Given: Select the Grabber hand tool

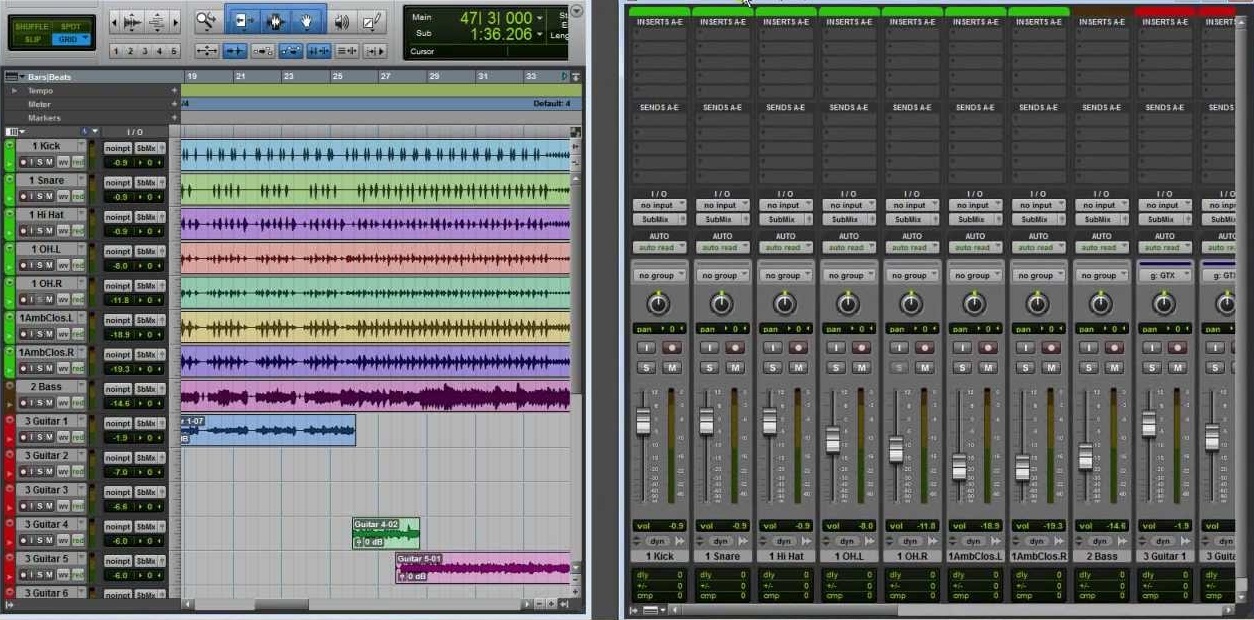Looking at the screenshot, I should (x=305, y=20).
